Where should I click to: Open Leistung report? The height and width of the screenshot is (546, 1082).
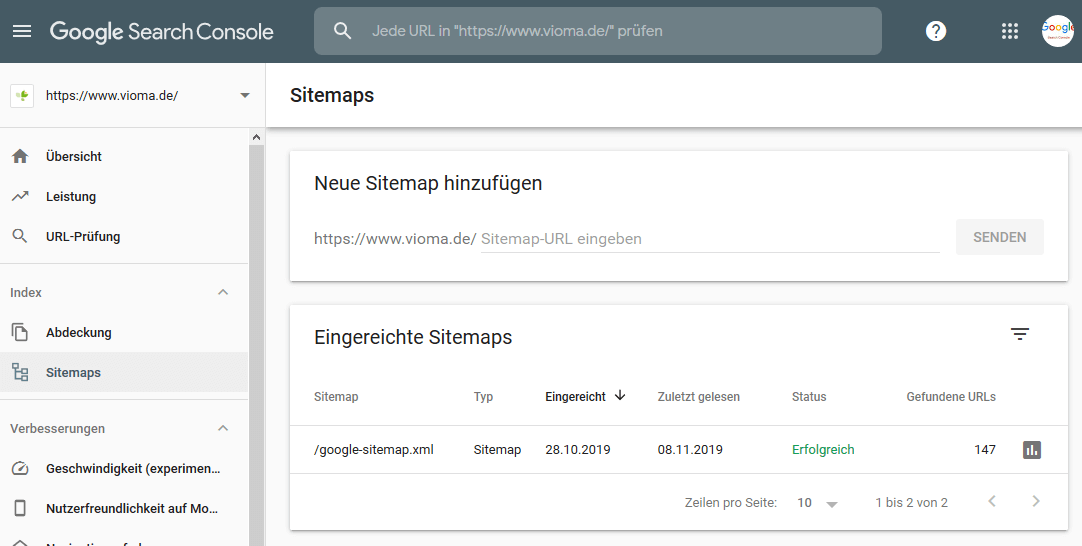coord(124,197)
